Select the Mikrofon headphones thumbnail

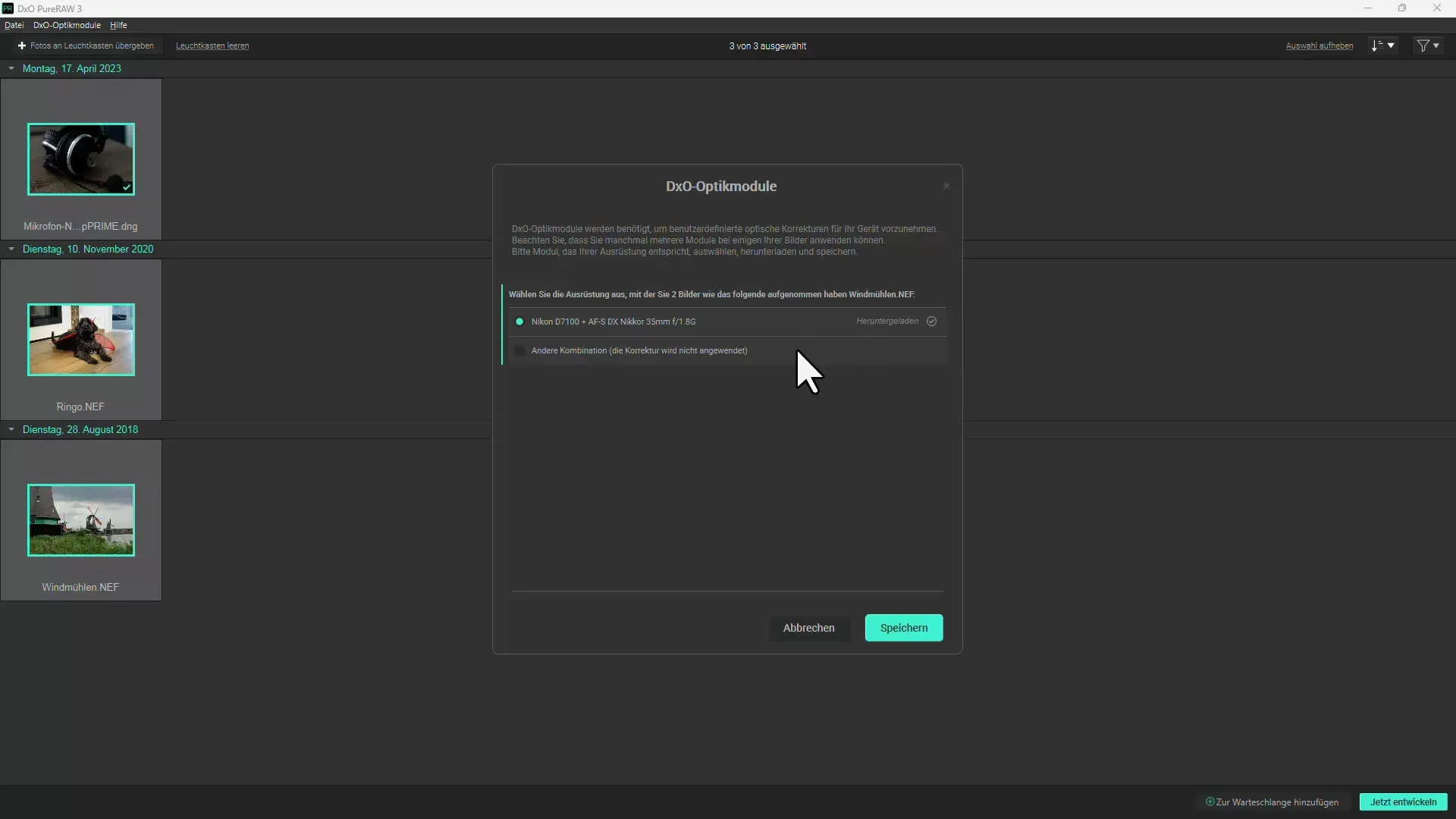click(x=81, y=159)
